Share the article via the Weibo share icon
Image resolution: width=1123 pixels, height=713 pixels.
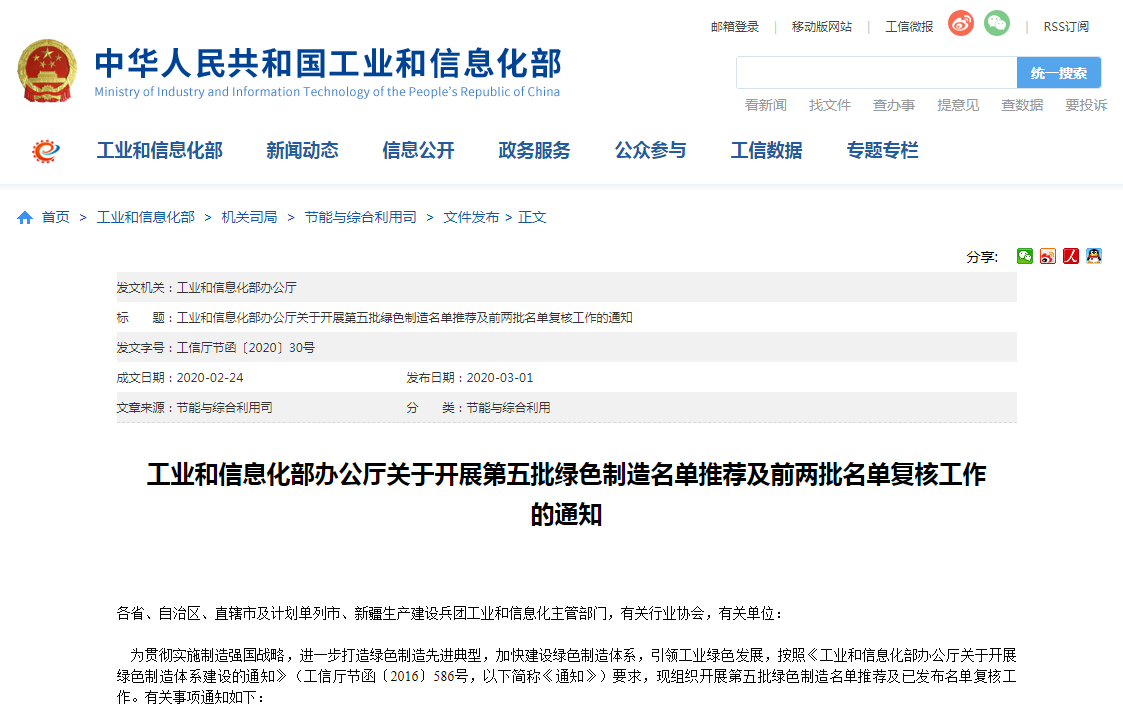point(1048,256)
